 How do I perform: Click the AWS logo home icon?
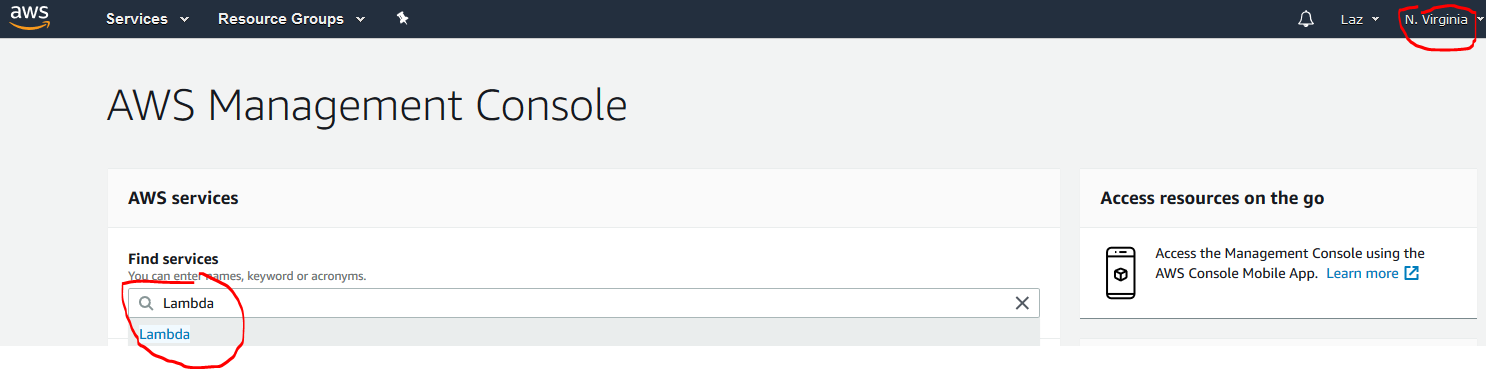[x=30, y=18]
